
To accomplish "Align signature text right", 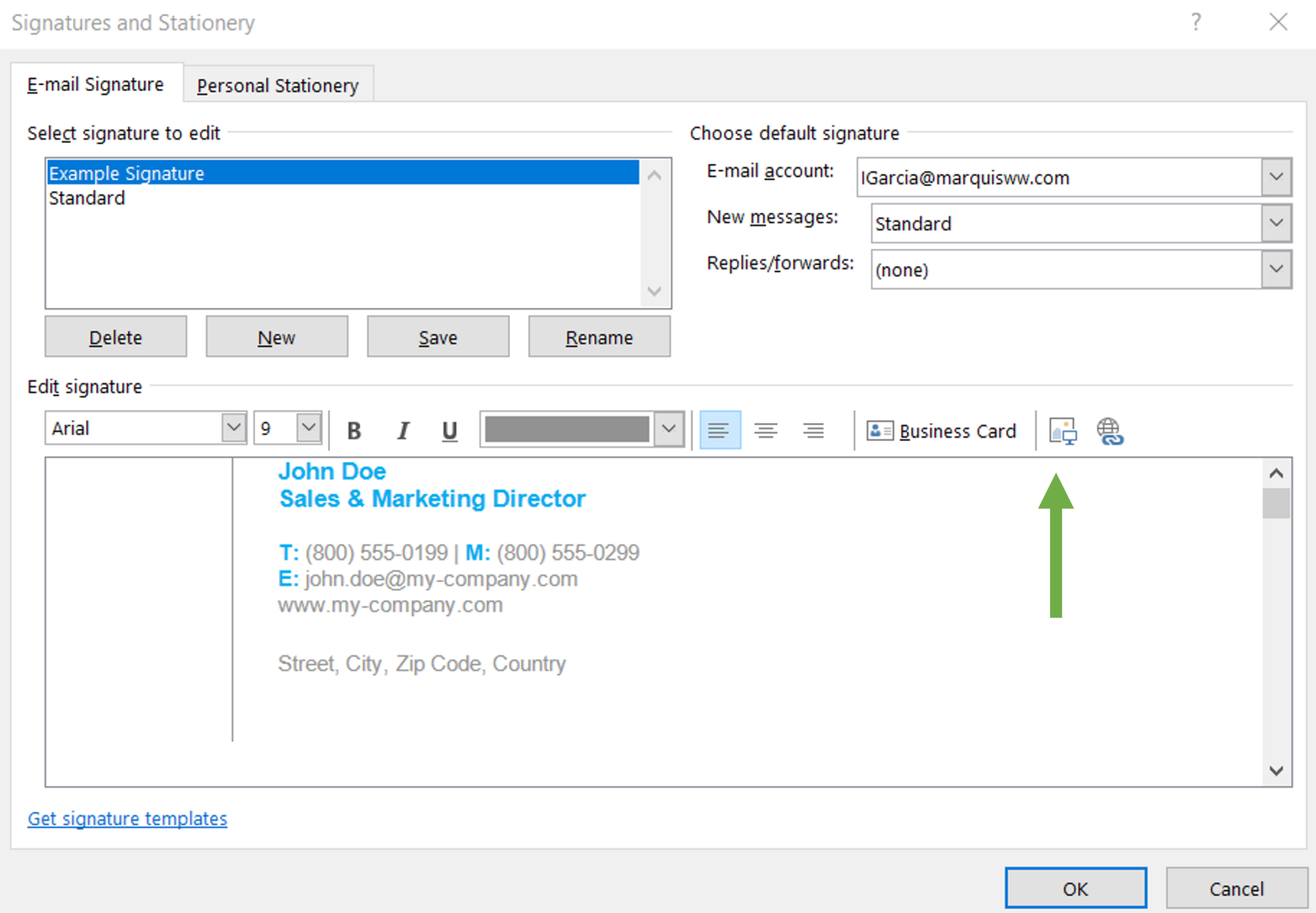I will click(814, 430).
